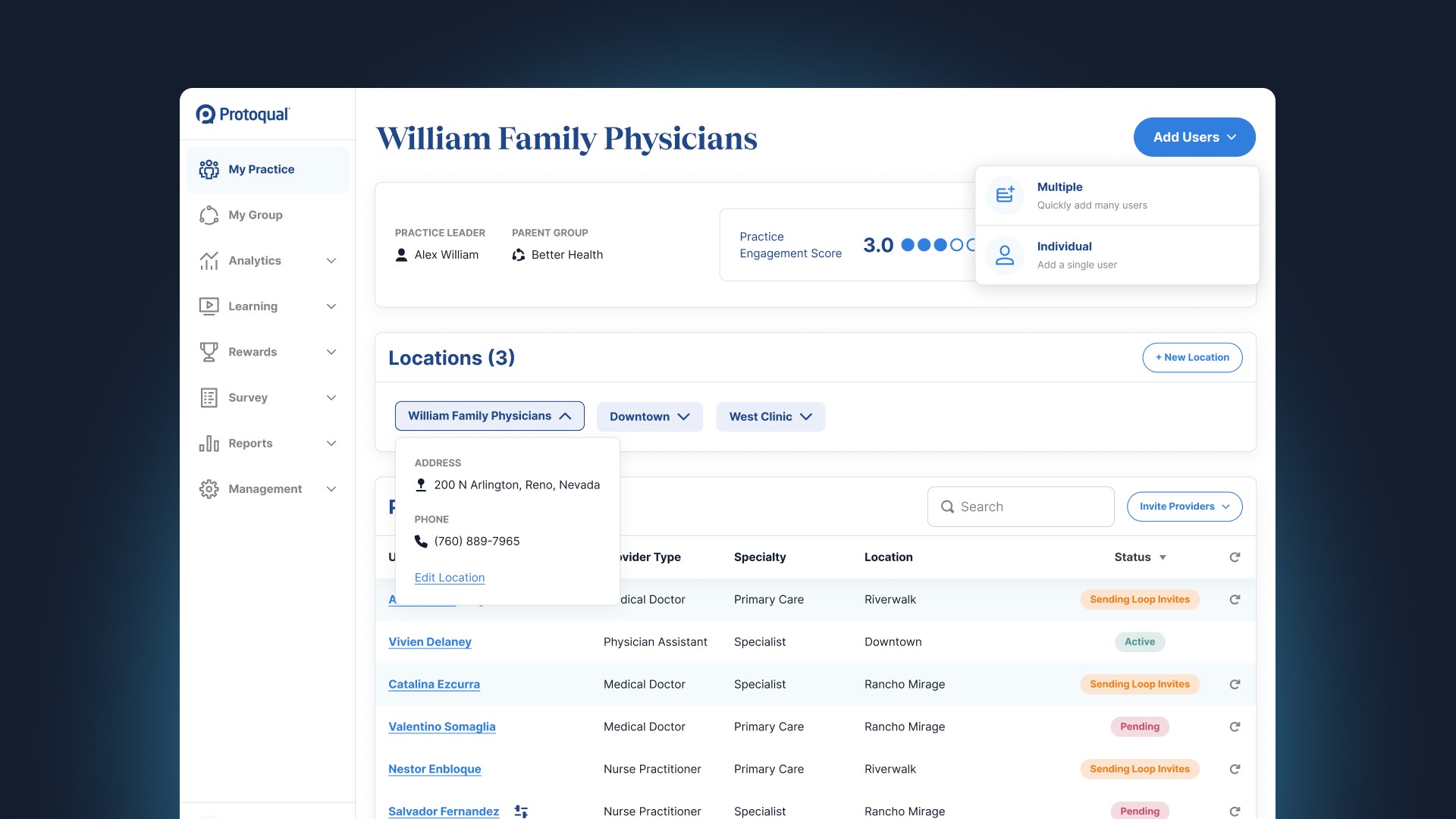Sort by Status column arrow

tap(1163, 558)
